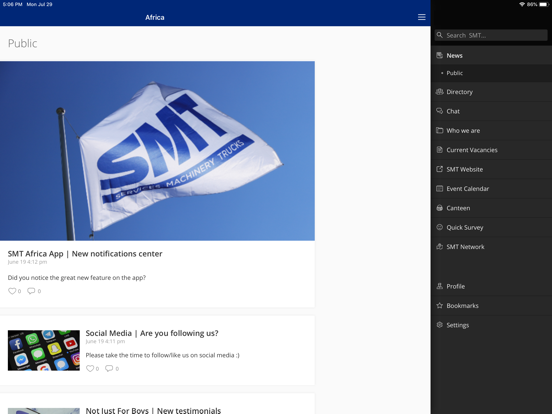Open Chat from the side menu

coord(491,111)
